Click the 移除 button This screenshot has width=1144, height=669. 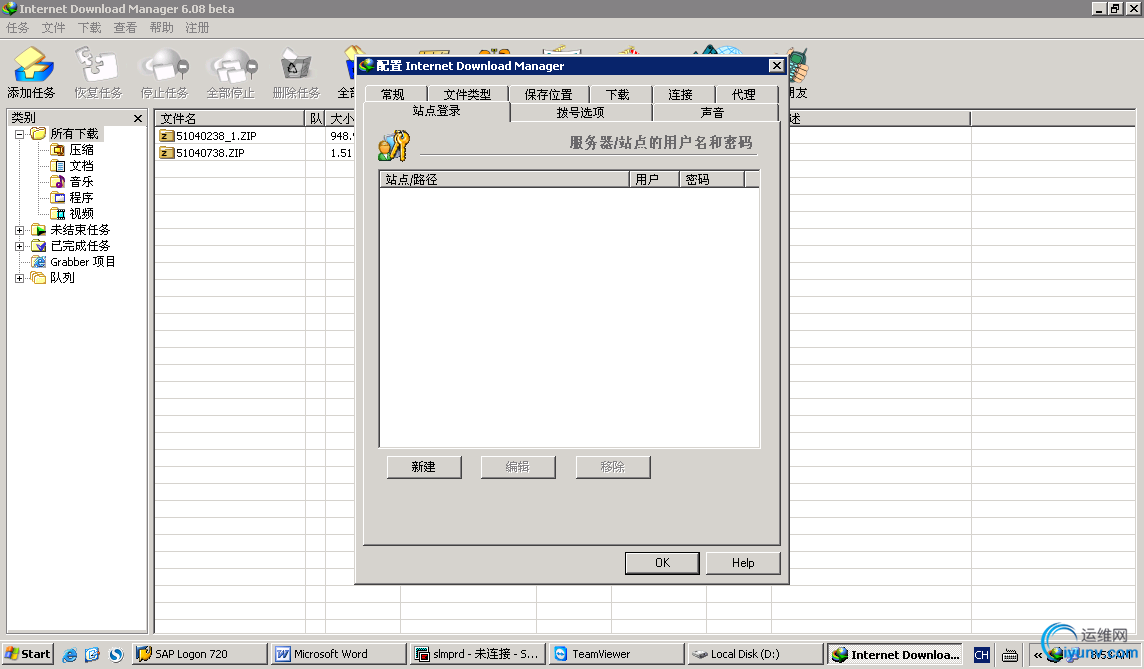click(613, 467)
